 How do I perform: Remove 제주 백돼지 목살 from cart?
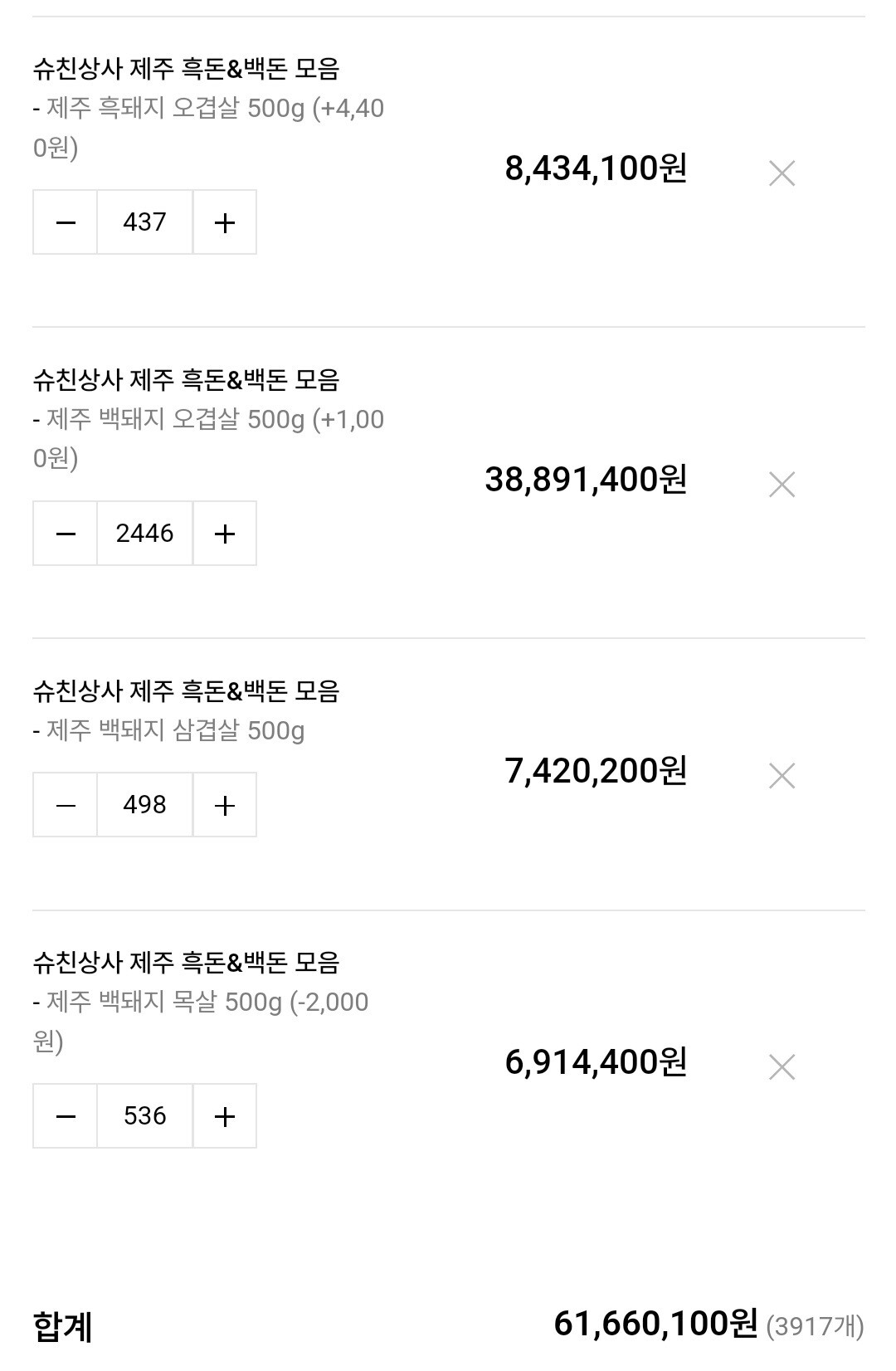pos(782,1066)
